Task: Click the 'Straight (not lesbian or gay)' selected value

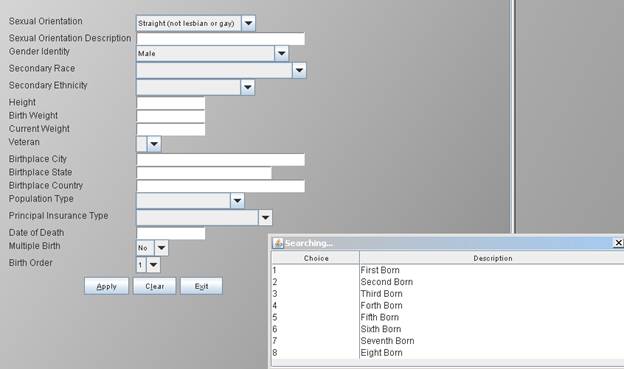Action: tap(186, 23)
